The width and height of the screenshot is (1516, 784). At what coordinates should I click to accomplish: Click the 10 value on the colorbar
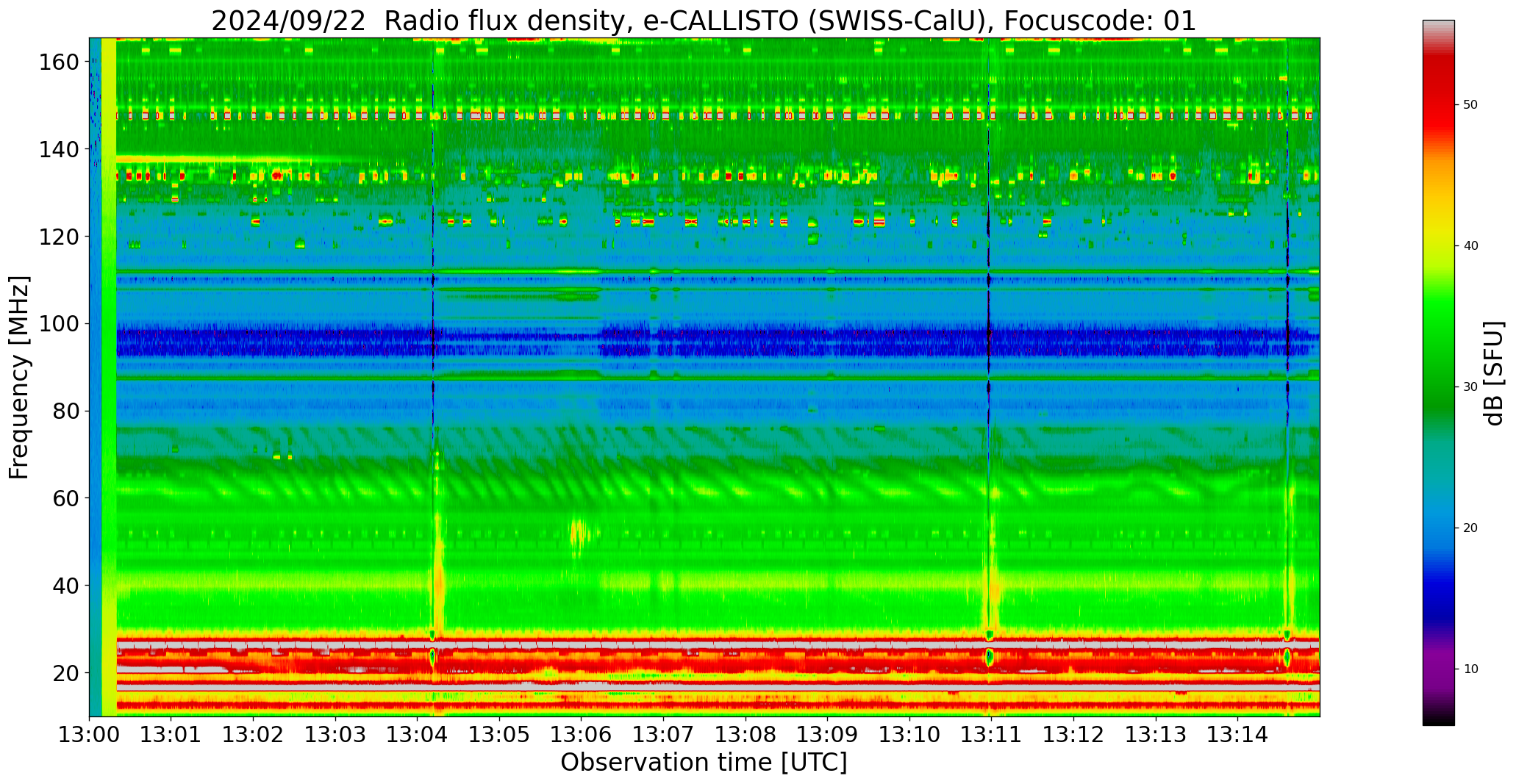coord(1470,669)
